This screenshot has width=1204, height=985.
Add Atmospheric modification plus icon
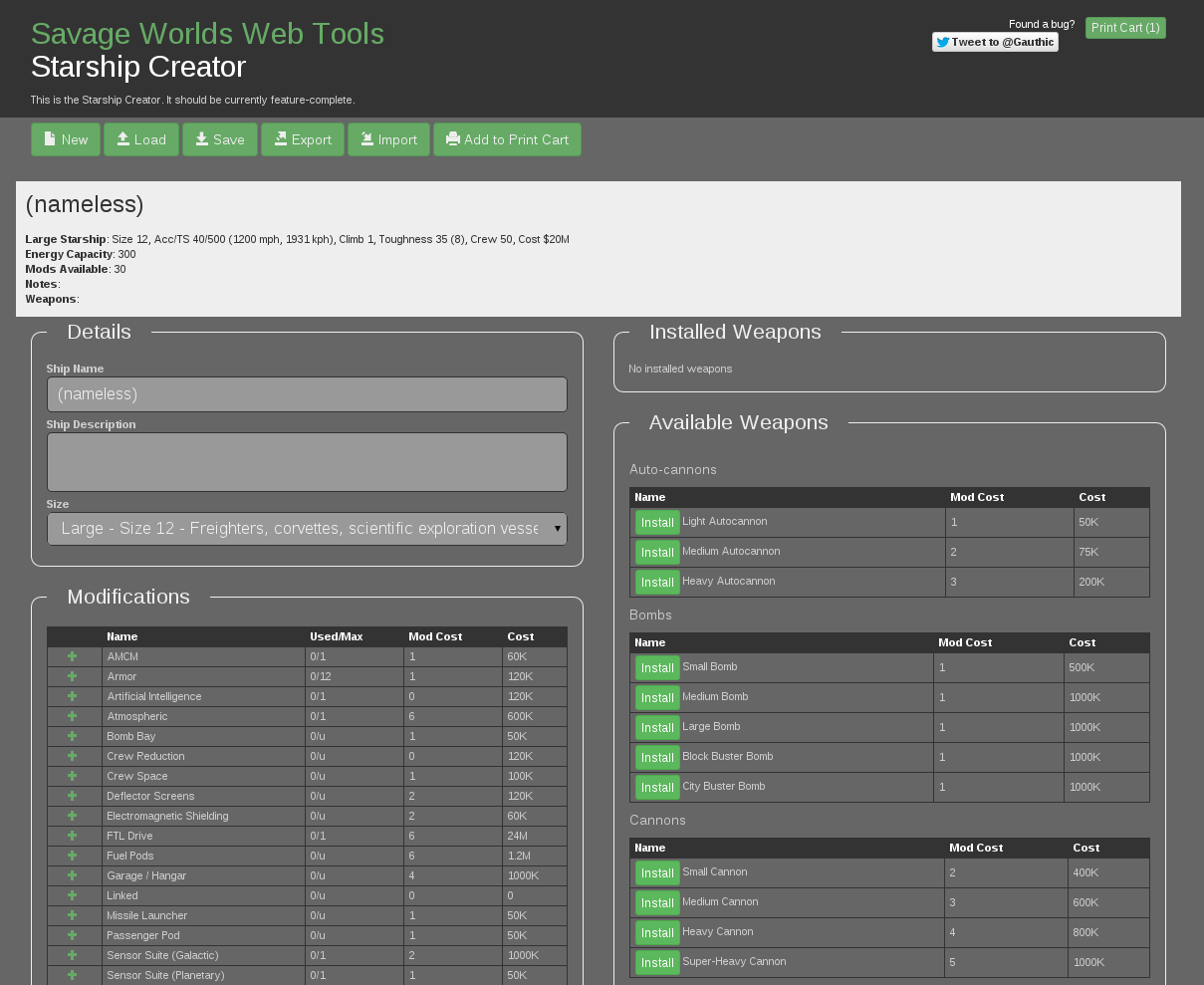click(x=72, y=716)
